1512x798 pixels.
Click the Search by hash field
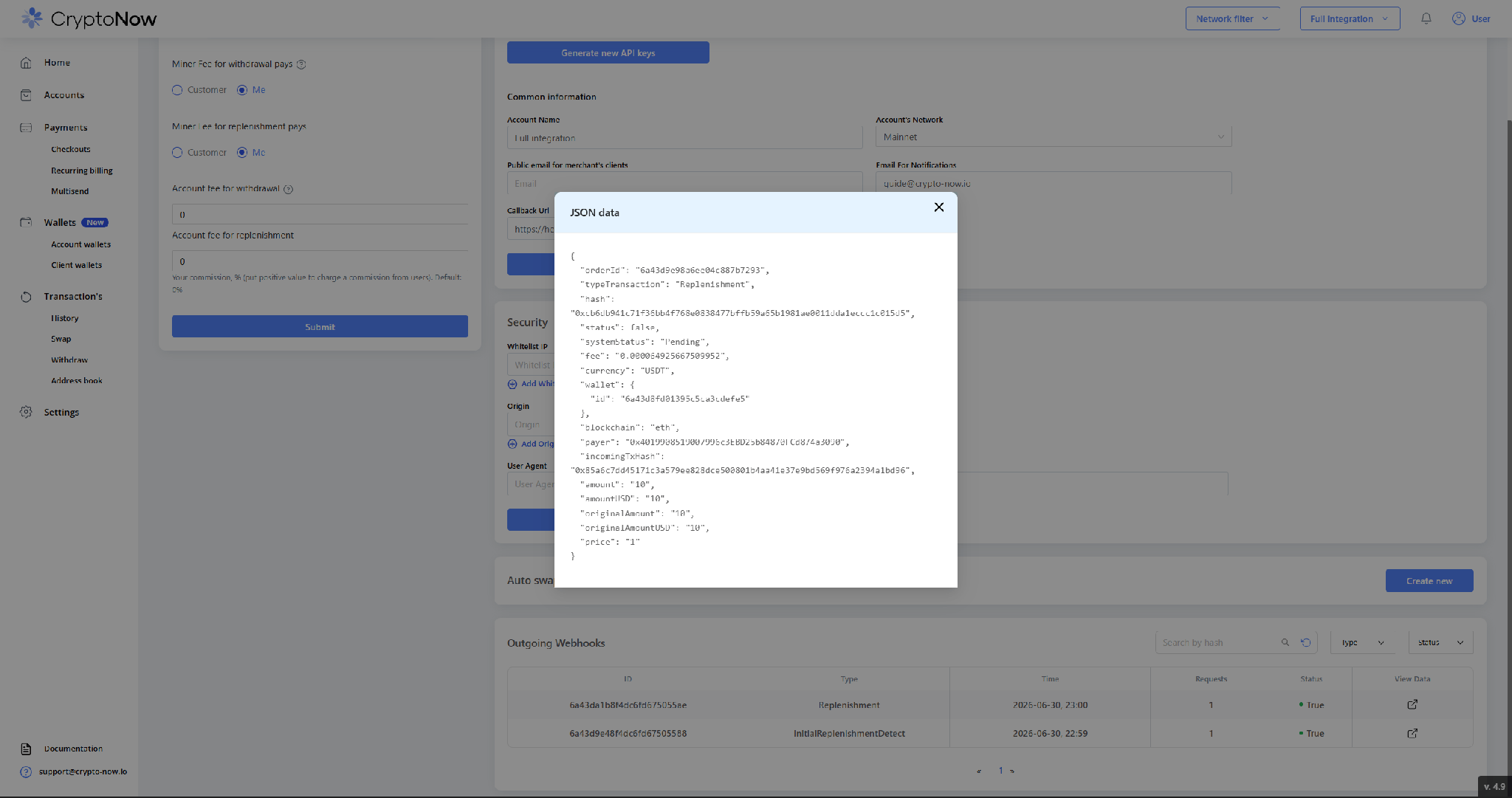(x=1220, y=642)
